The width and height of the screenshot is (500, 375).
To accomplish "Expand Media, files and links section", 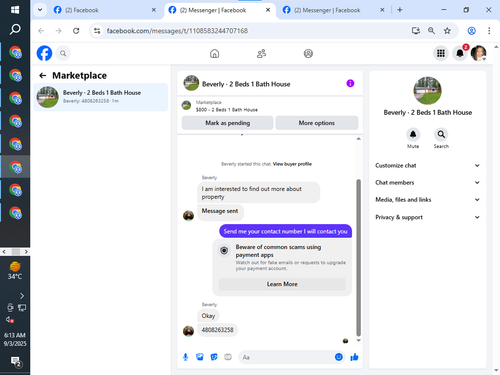I will coord(427,199).
